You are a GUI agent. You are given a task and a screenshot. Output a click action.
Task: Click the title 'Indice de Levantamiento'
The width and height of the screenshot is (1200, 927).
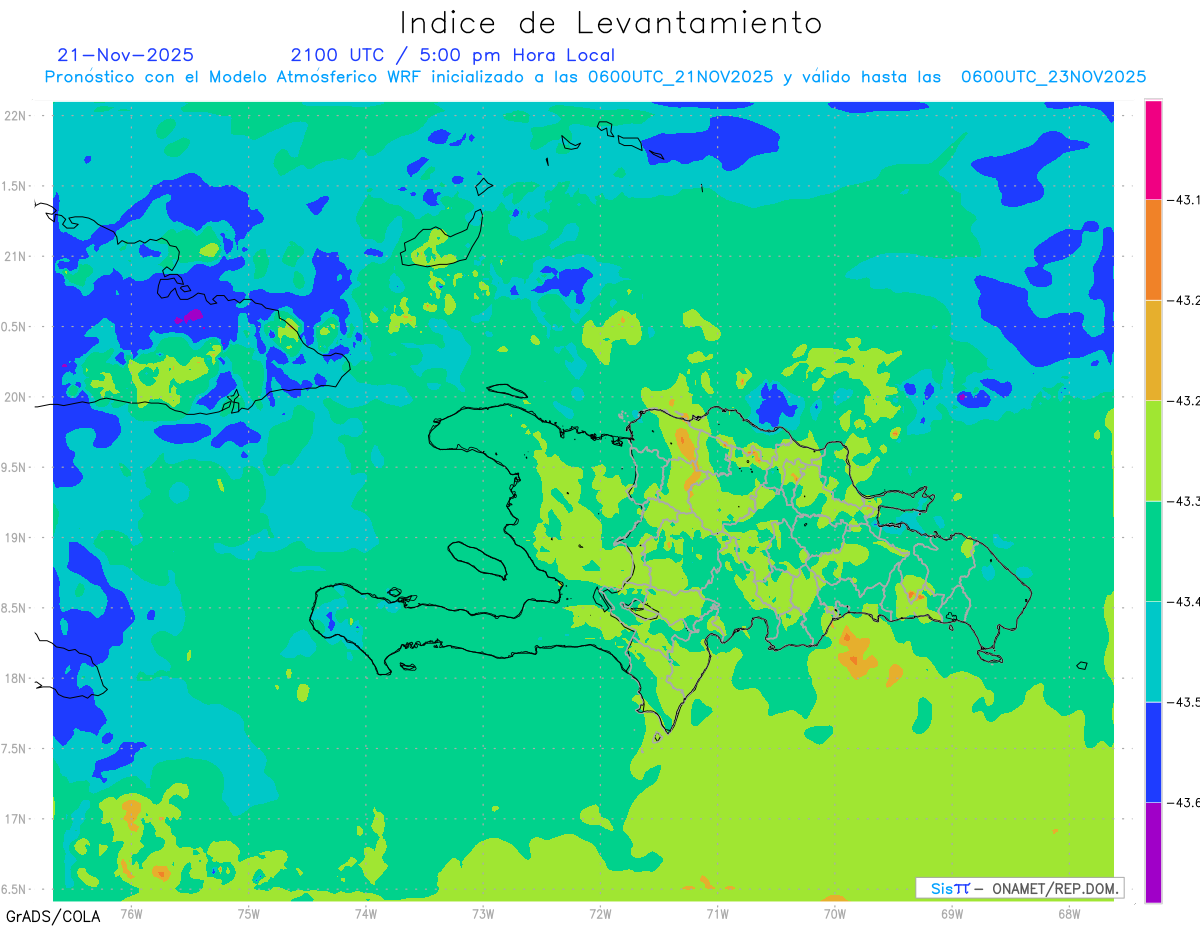pyautogui.click(x=610, y=23)
